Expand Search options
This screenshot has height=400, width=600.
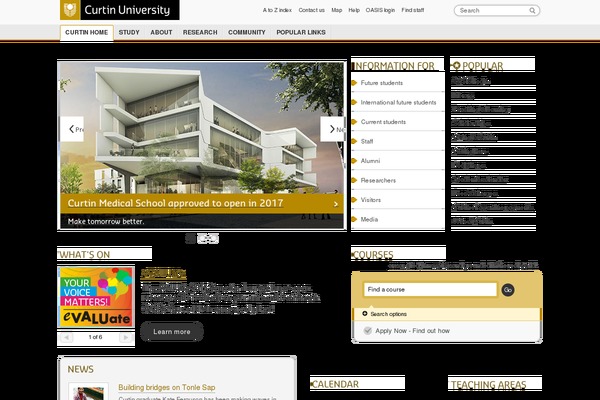pyautogui.click(x=388, y=314)
